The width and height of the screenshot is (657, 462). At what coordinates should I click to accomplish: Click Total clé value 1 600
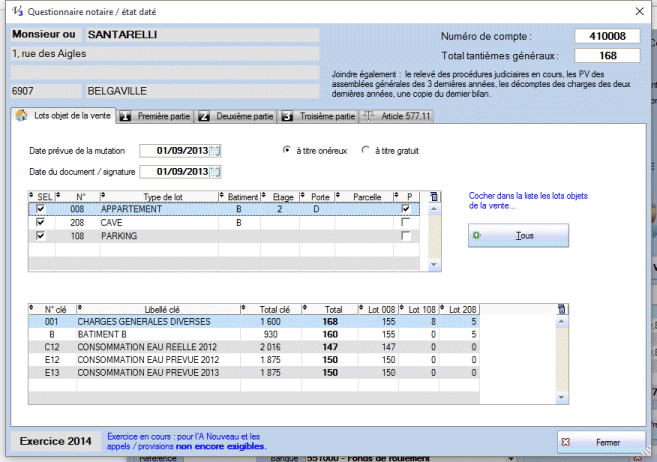click(x=270, y=322)
